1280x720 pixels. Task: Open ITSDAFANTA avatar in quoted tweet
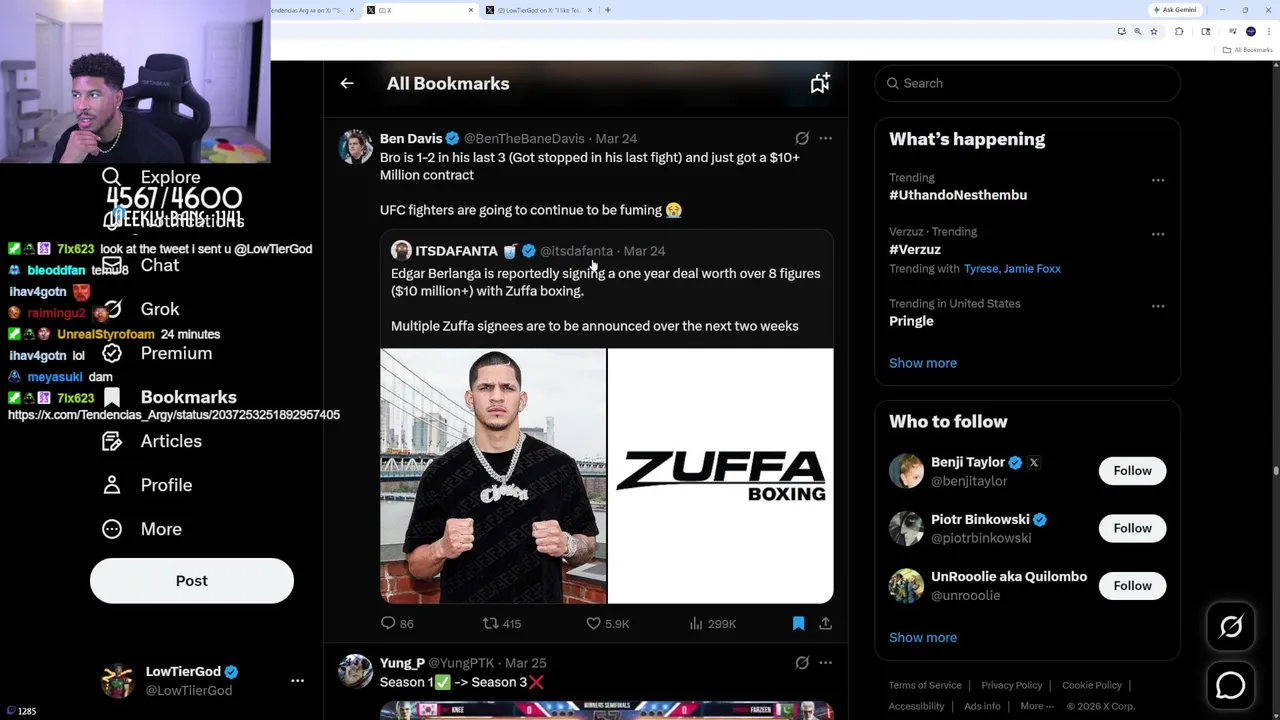[401, 251]
